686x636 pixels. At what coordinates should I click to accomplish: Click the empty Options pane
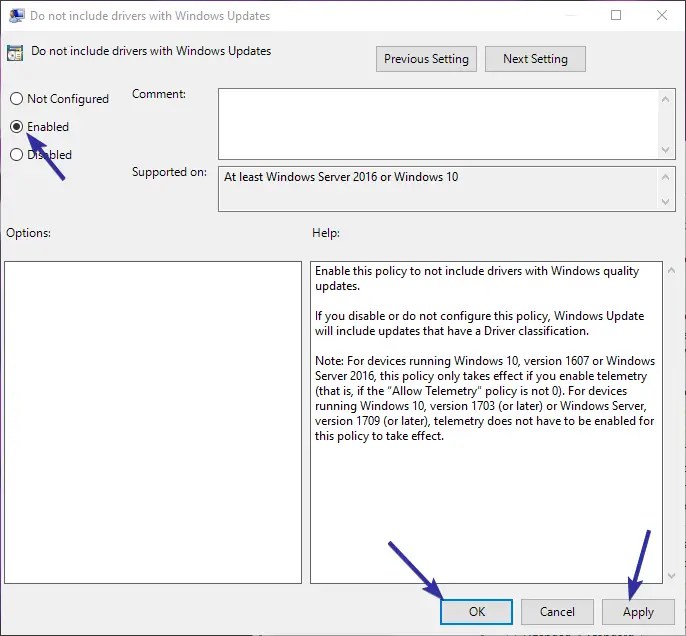coord(153,422)
